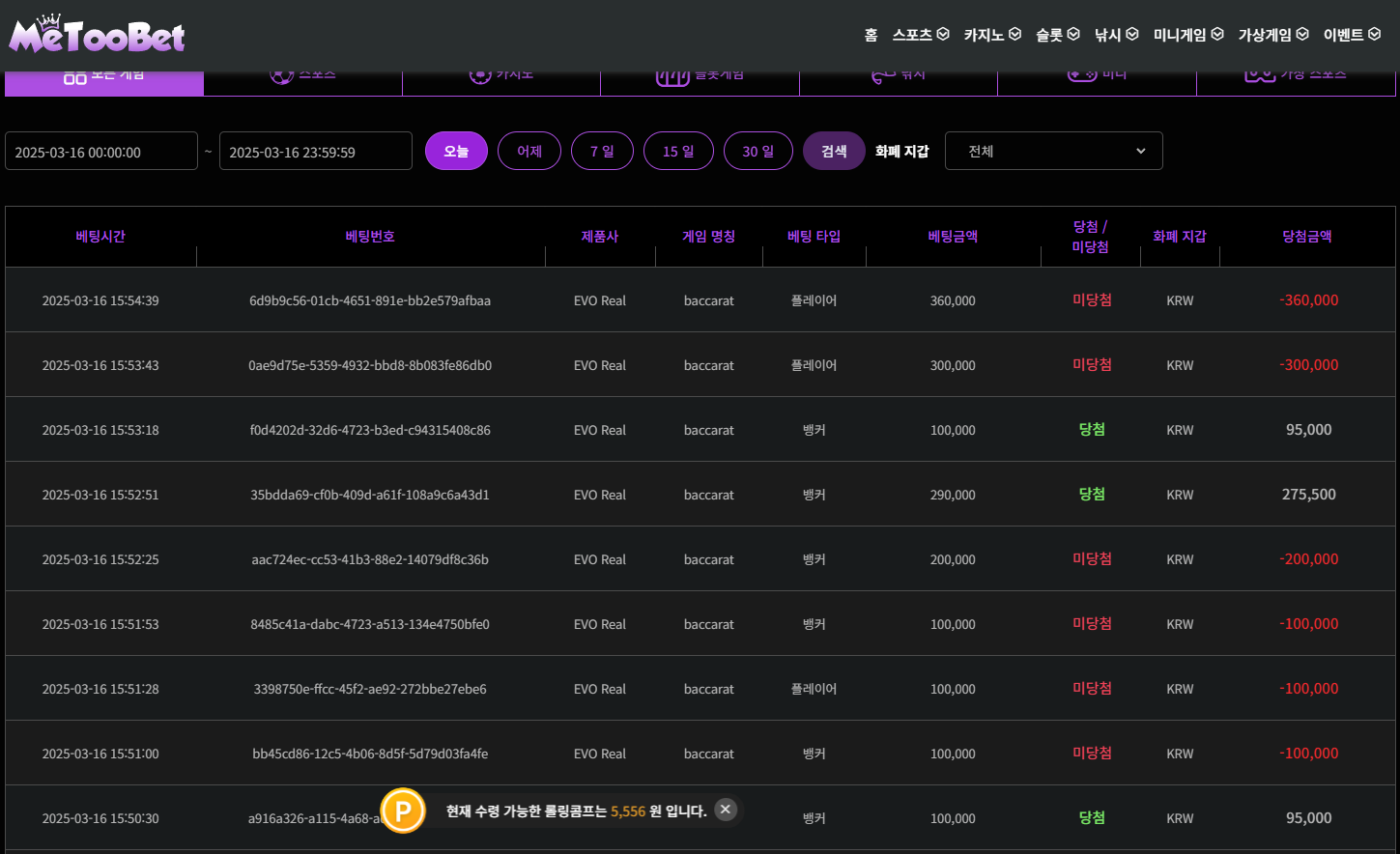Click EVO Real in the 15:54:39 row
The width and height of the screenshot is (1400, 854).
600,300
